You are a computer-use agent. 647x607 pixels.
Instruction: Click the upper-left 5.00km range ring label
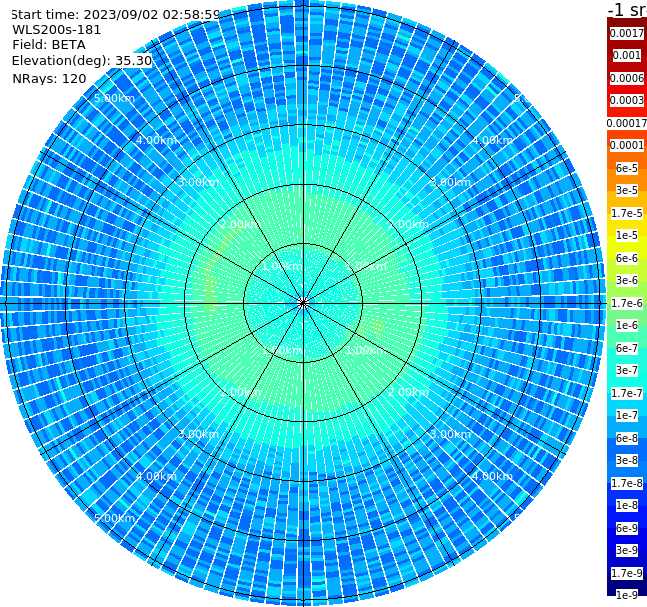click(x=114, y=98)
